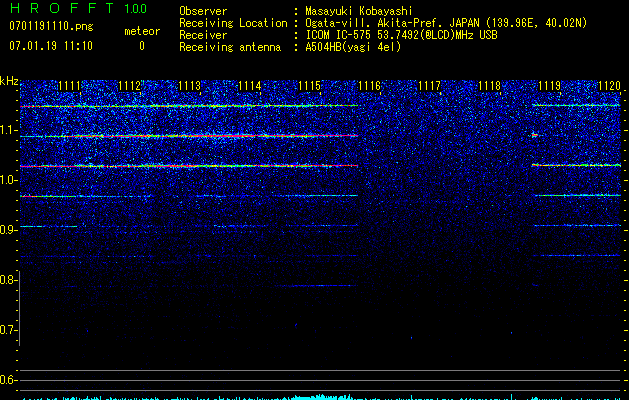Click the 1116 time marker
This screenshot has width=629, height=400.
click(x=369, y=86)
